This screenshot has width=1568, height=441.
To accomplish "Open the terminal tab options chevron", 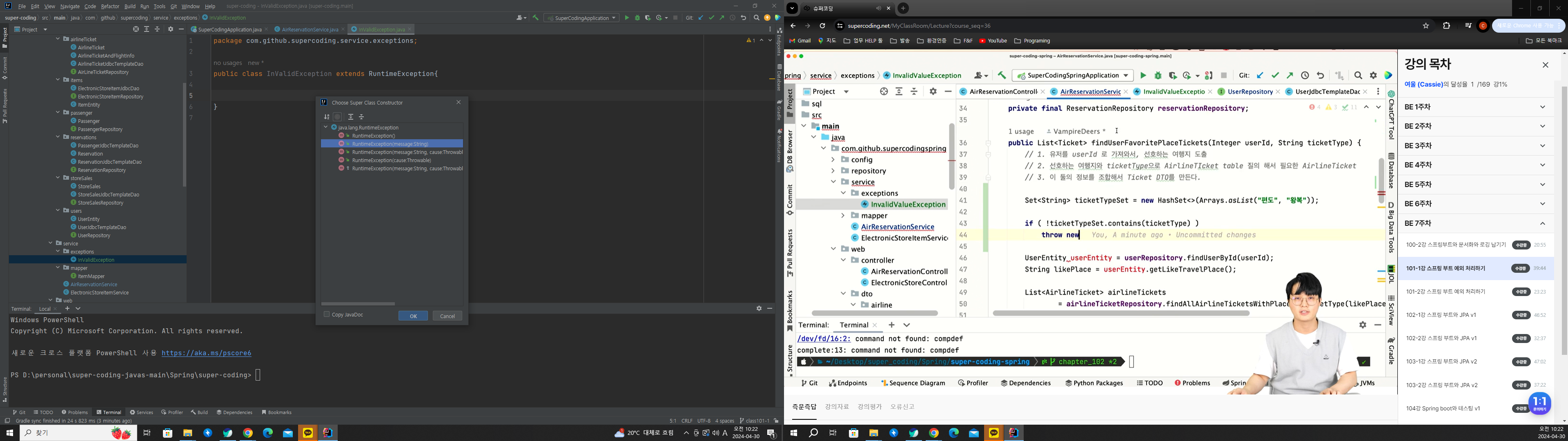I will click(78, 309).
